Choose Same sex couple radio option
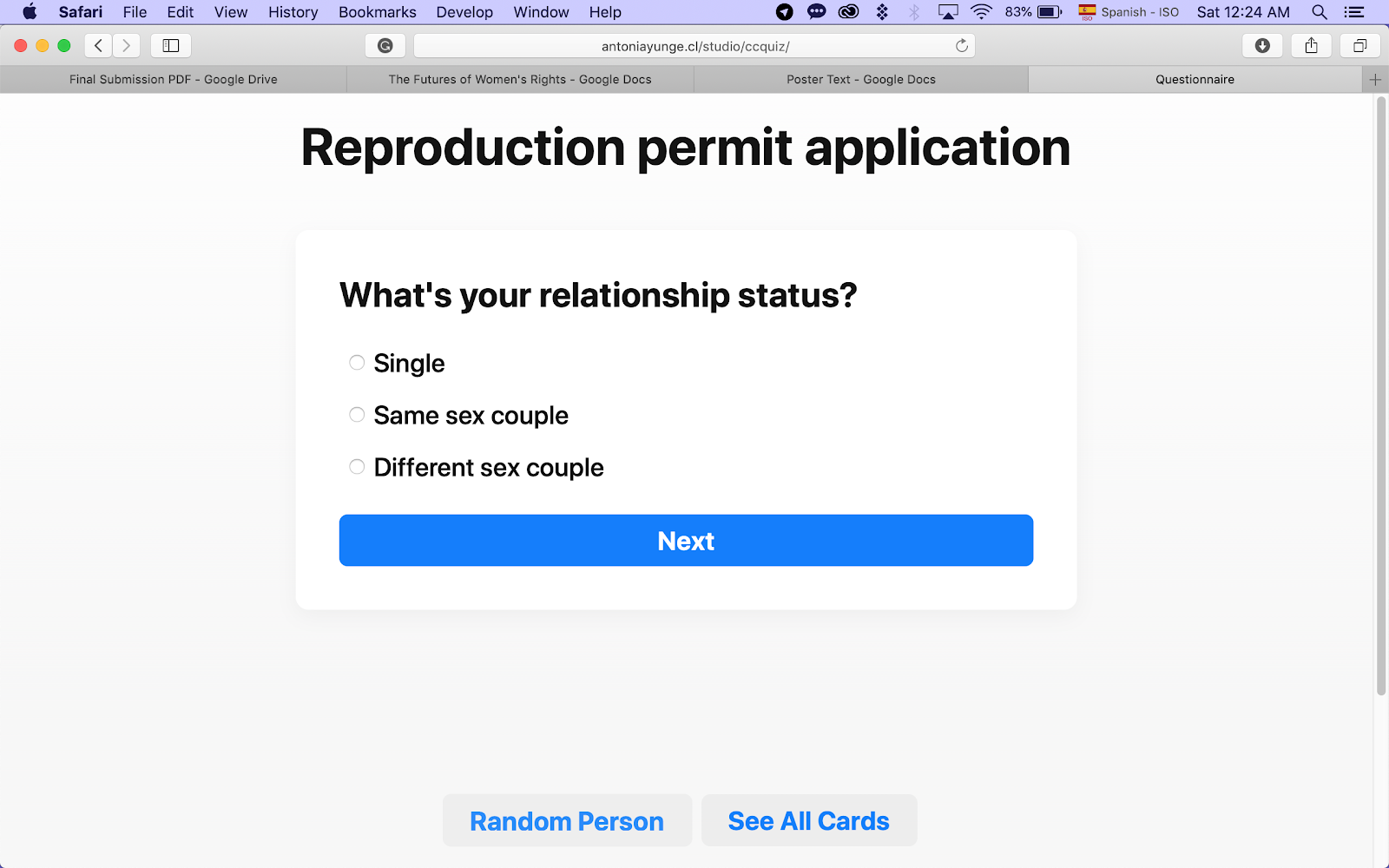 [357, 415]
